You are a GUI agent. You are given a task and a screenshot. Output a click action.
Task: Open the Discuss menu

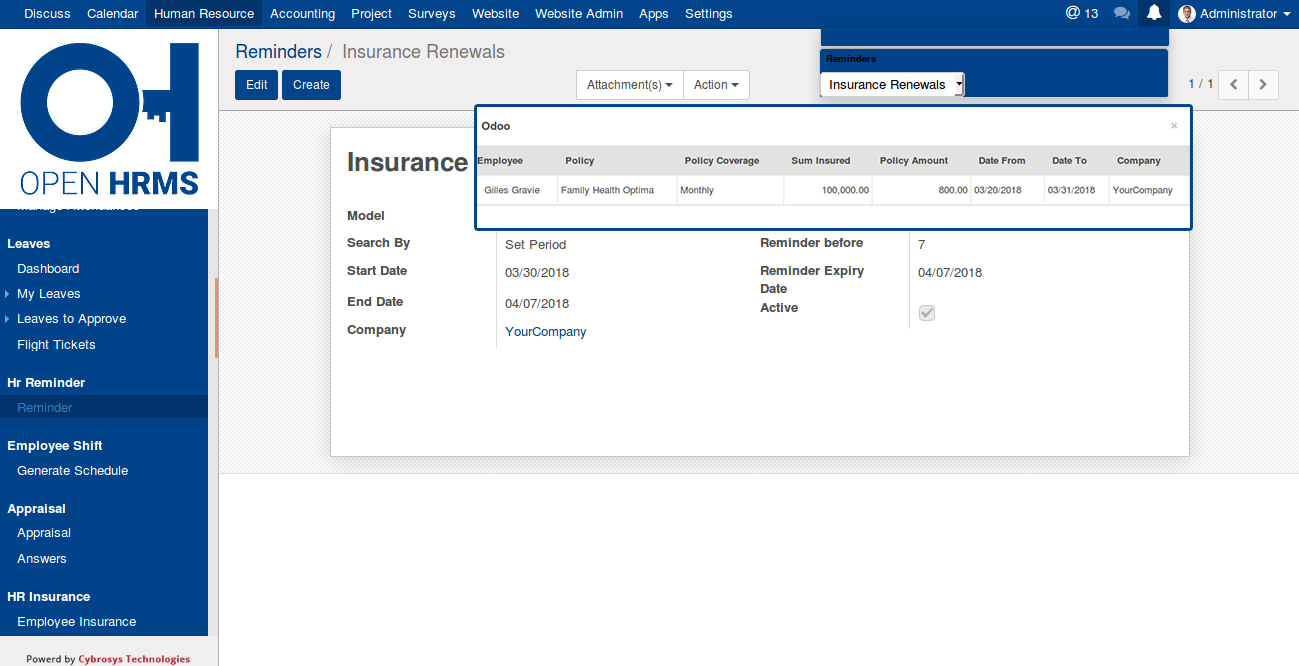47,13
